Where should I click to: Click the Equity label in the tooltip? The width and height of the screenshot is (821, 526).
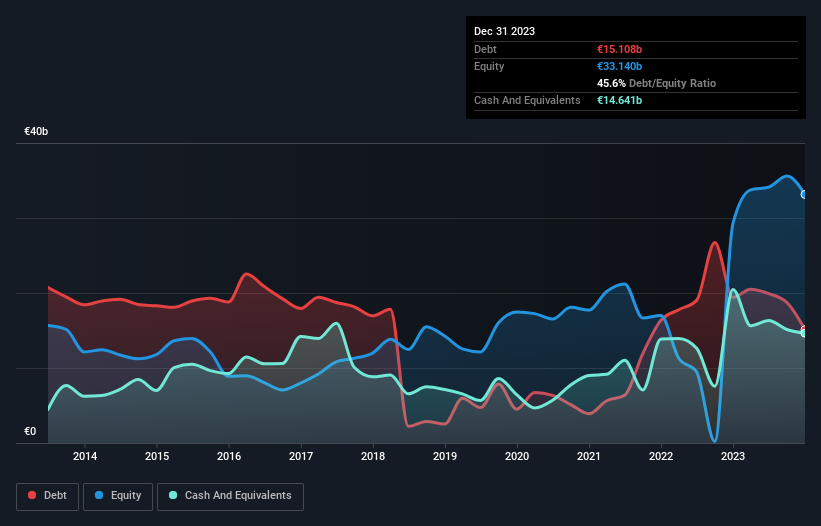pyautogui.click(x=489, y=66)
